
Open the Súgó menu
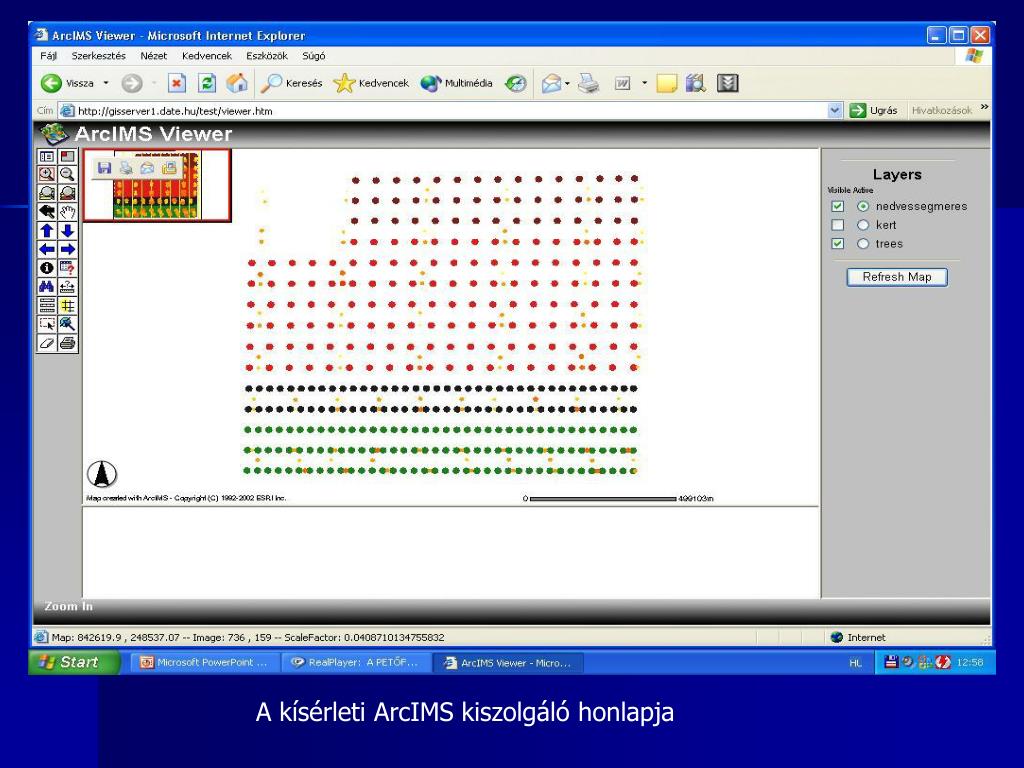coord(313,56)
